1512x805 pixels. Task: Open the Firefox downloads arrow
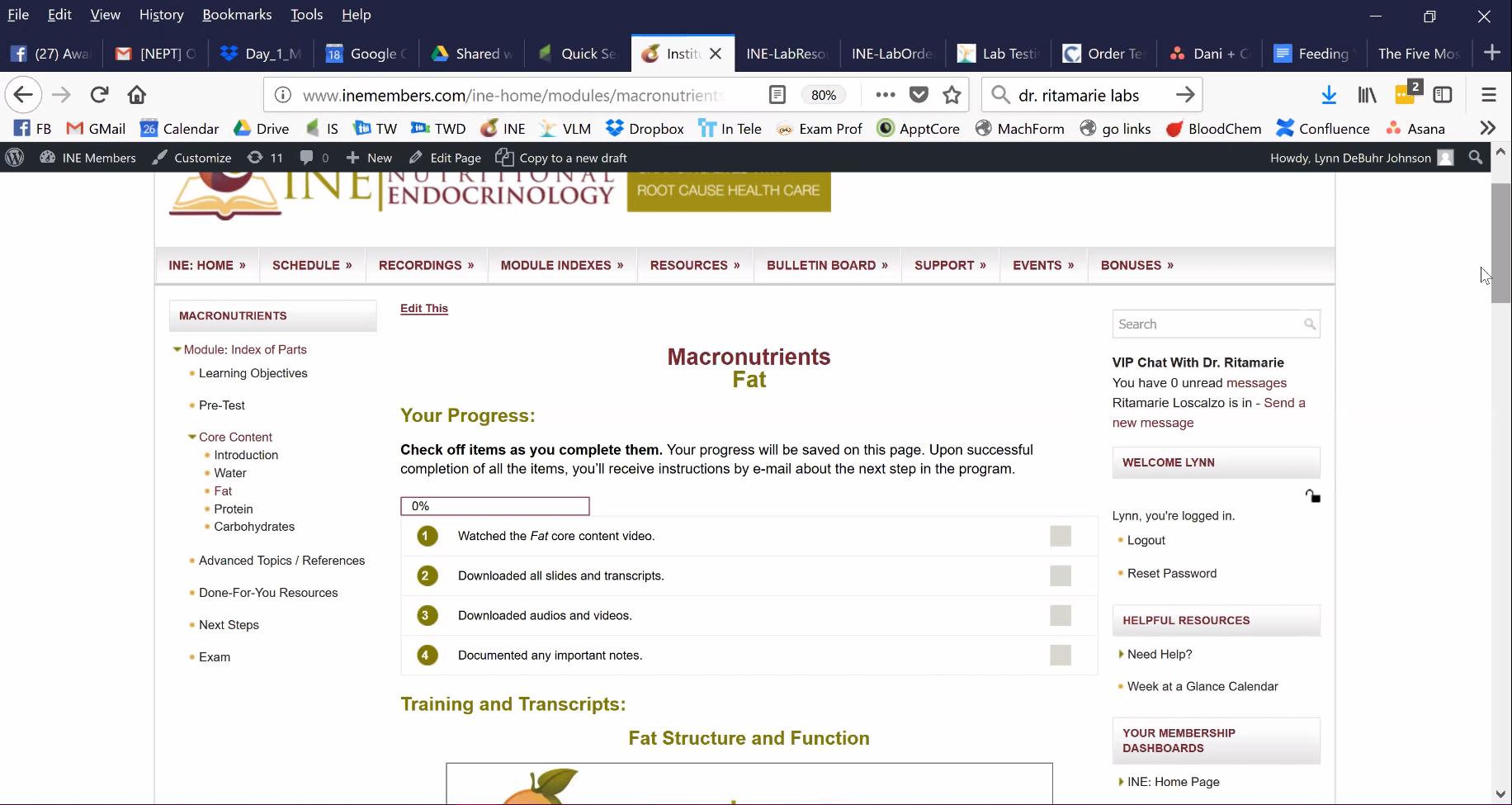(1329, 95)
